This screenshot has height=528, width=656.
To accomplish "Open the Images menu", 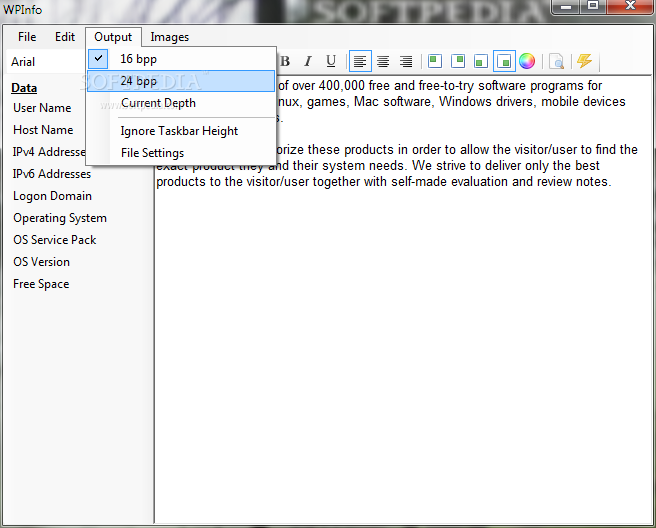I will tap(169, 37).
